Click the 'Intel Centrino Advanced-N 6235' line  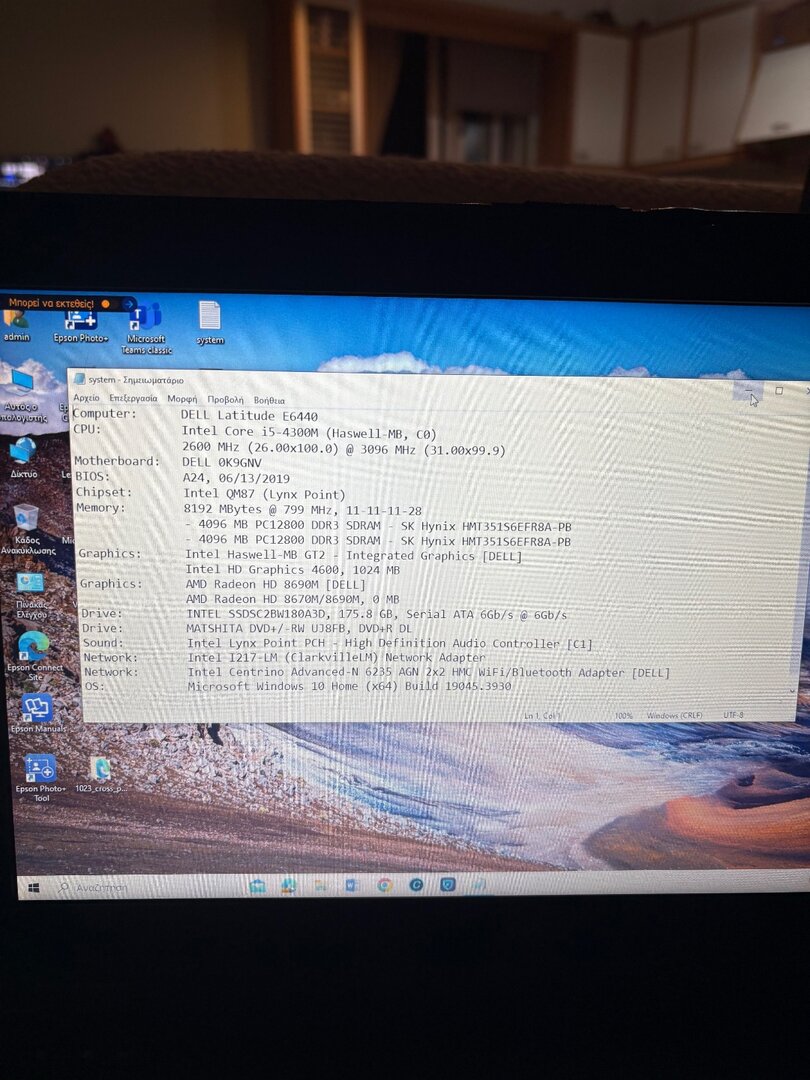click(428, 672)
